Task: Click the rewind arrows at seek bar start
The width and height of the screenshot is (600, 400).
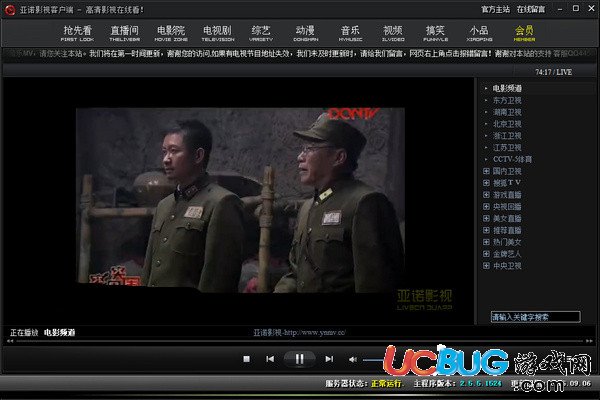Action: [10, 341]
